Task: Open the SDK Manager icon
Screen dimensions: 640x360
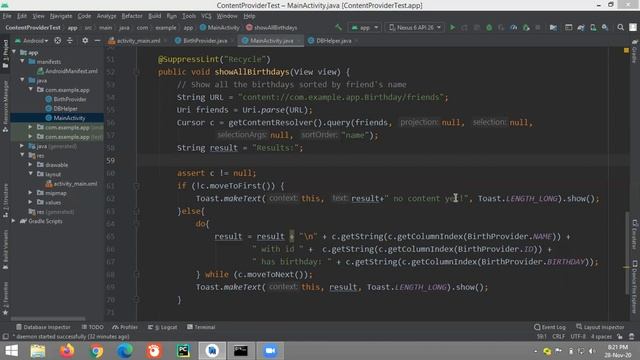Action: click(x=605, y=27)
